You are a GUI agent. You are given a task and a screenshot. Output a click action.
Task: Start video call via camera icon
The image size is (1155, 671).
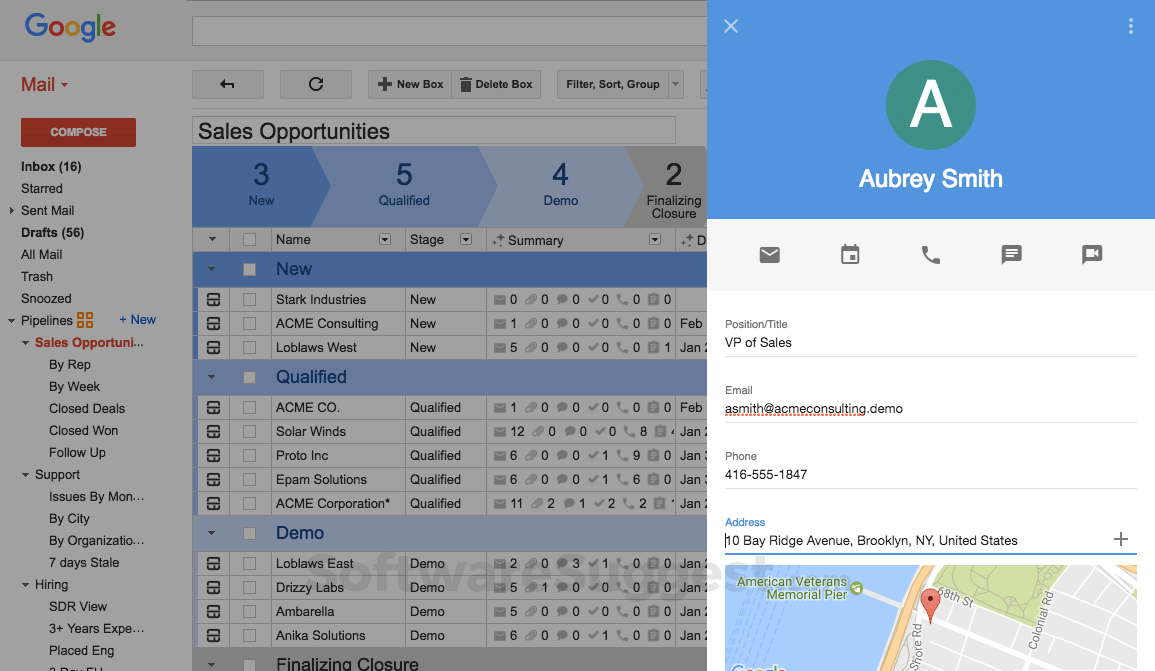click(x=1092, y=255)
